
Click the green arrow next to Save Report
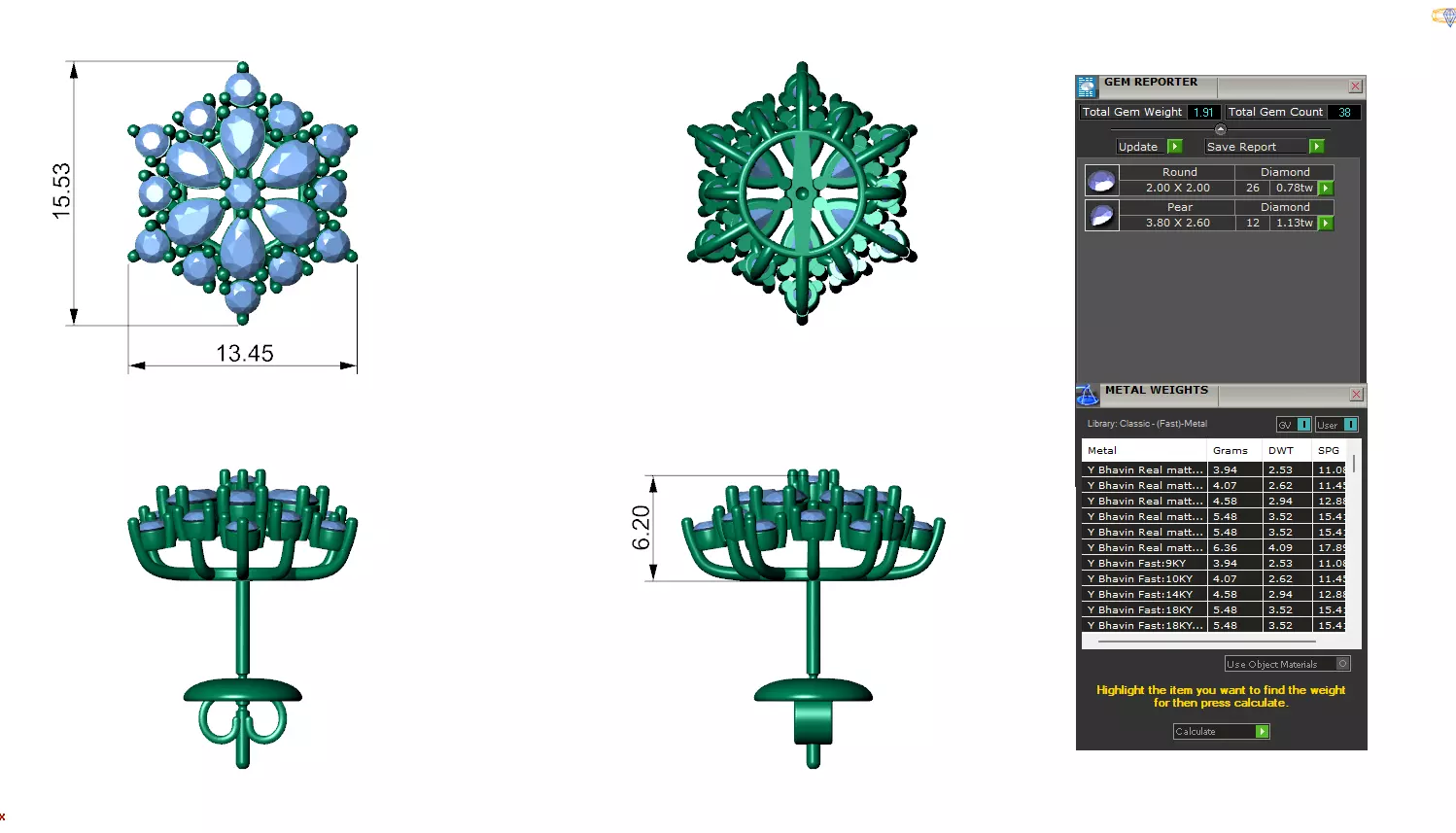pyautogui.click(x=1317, y=147)
